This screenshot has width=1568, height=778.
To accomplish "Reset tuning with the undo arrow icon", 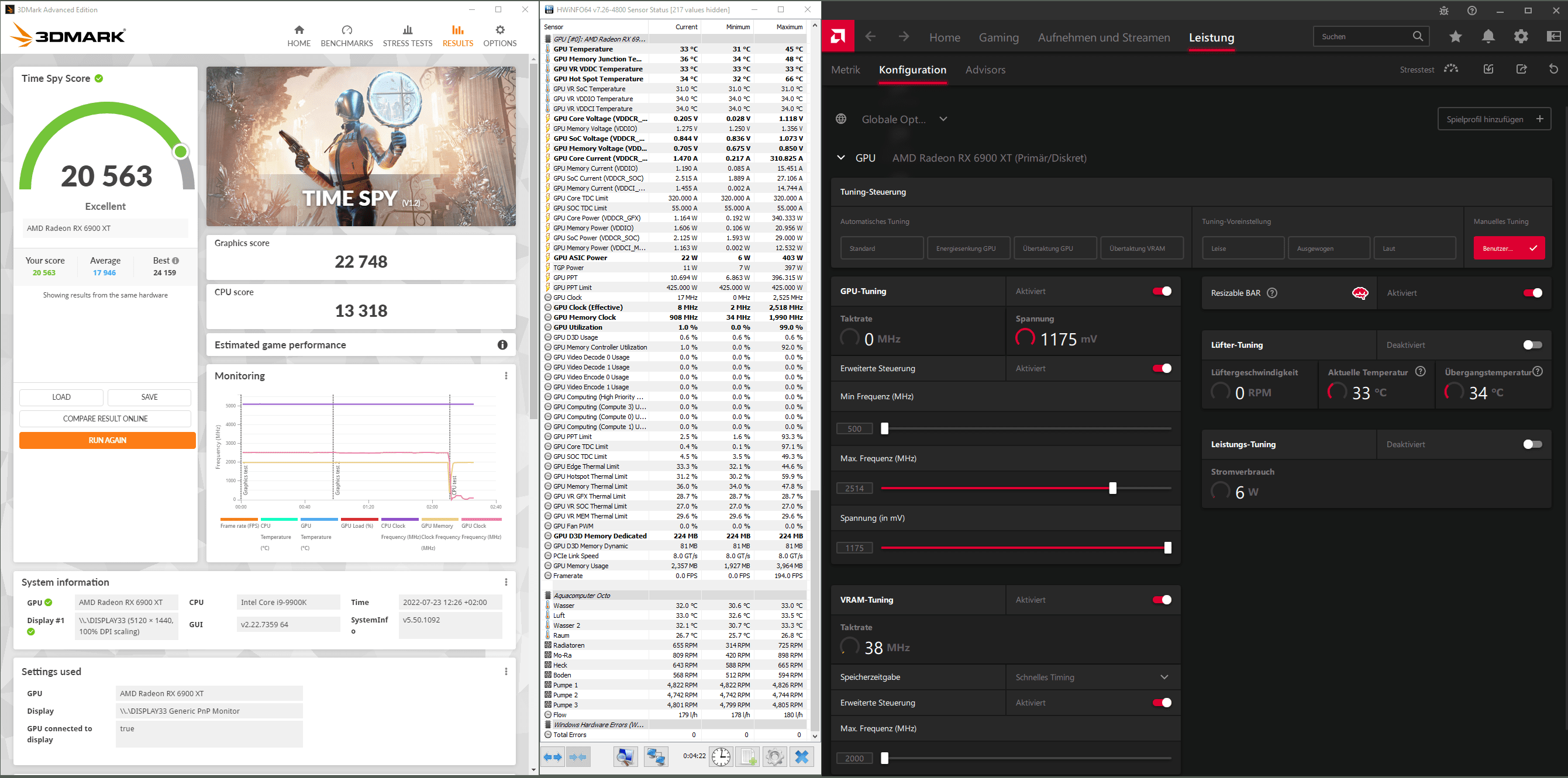I will [1553, 69].
